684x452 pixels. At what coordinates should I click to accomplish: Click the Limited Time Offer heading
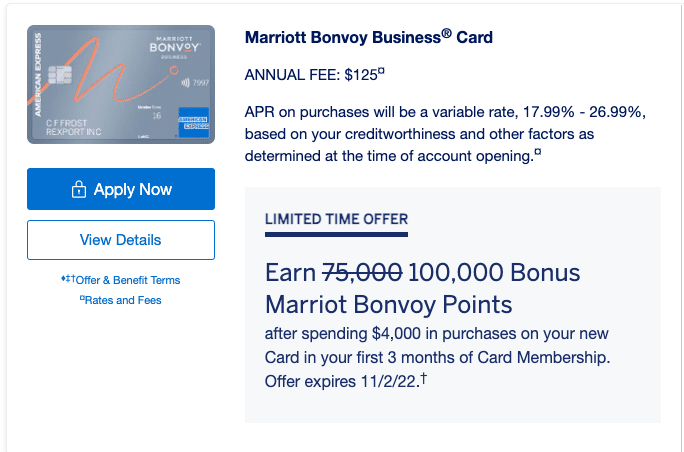(x=336, y=219)
